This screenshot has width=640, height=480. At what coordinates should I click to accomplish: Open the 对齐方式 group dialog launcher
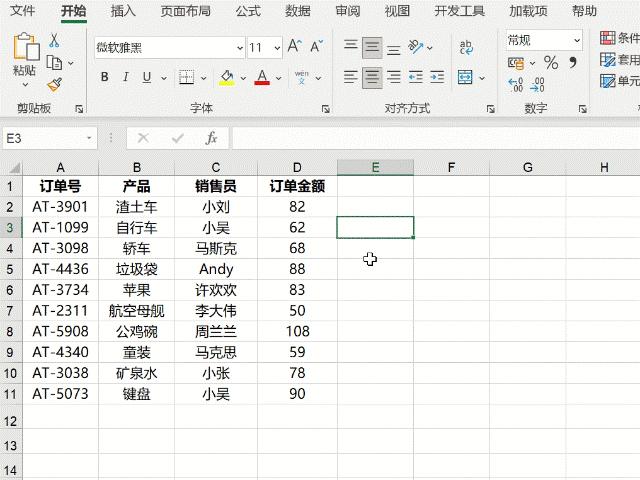[x=491, y=109]
